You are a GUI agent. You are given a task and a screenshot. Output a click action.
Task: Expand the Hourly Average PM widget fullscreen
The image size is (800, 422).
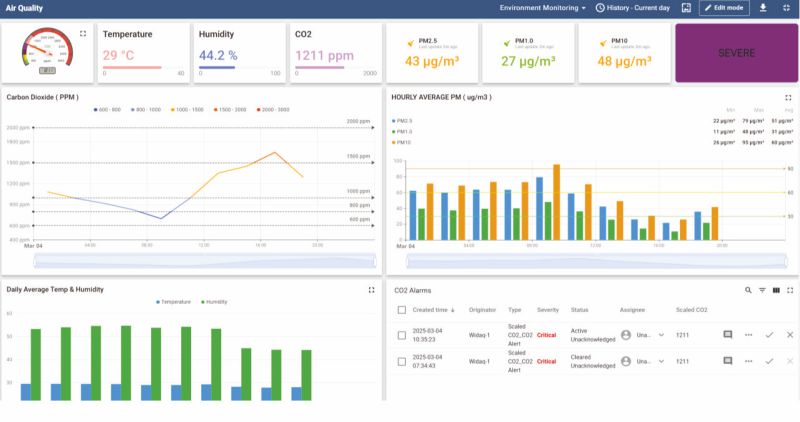click(788, 98)
